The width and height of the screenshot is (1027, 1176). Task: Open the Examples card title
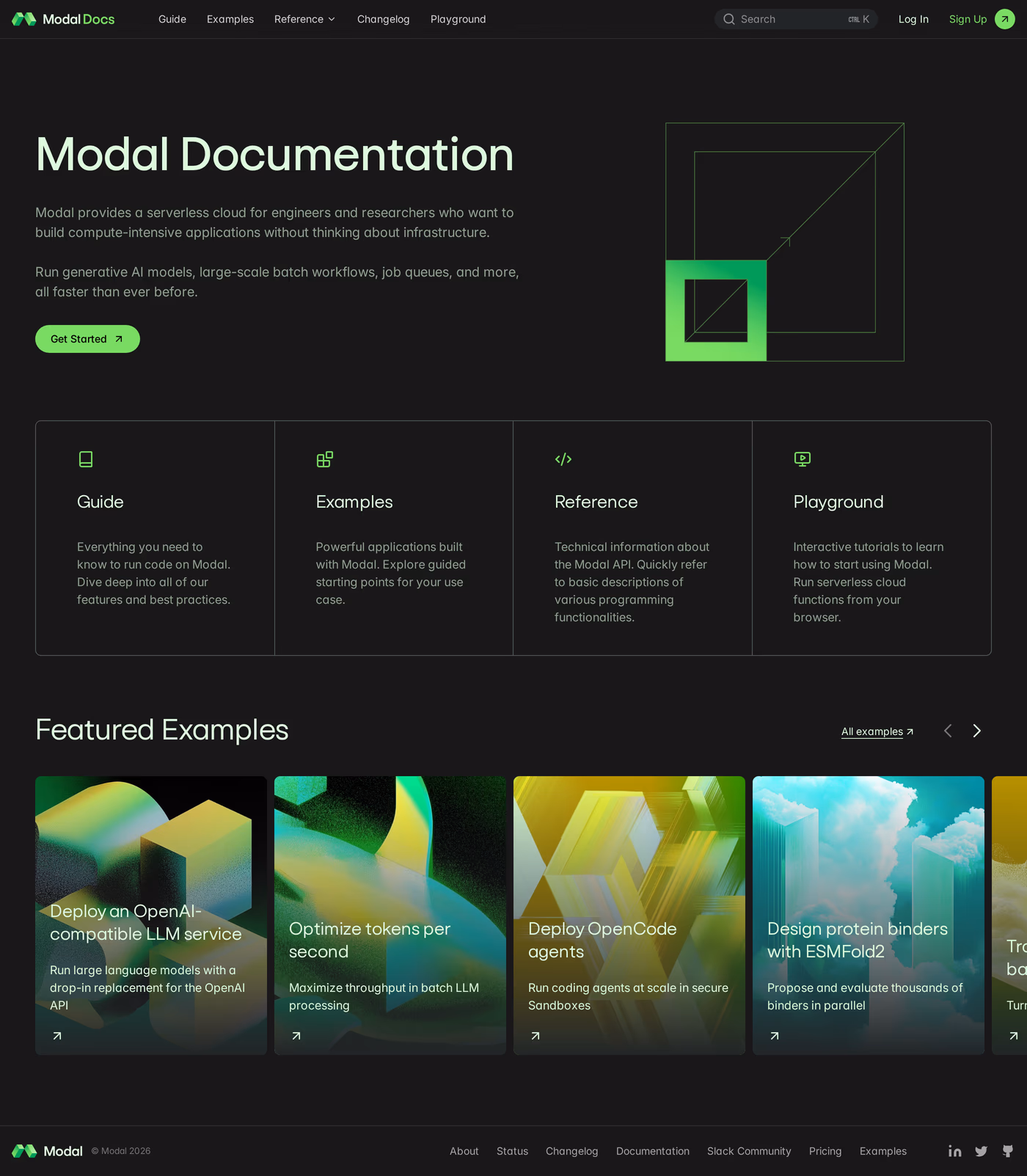(x=354, y=502)
